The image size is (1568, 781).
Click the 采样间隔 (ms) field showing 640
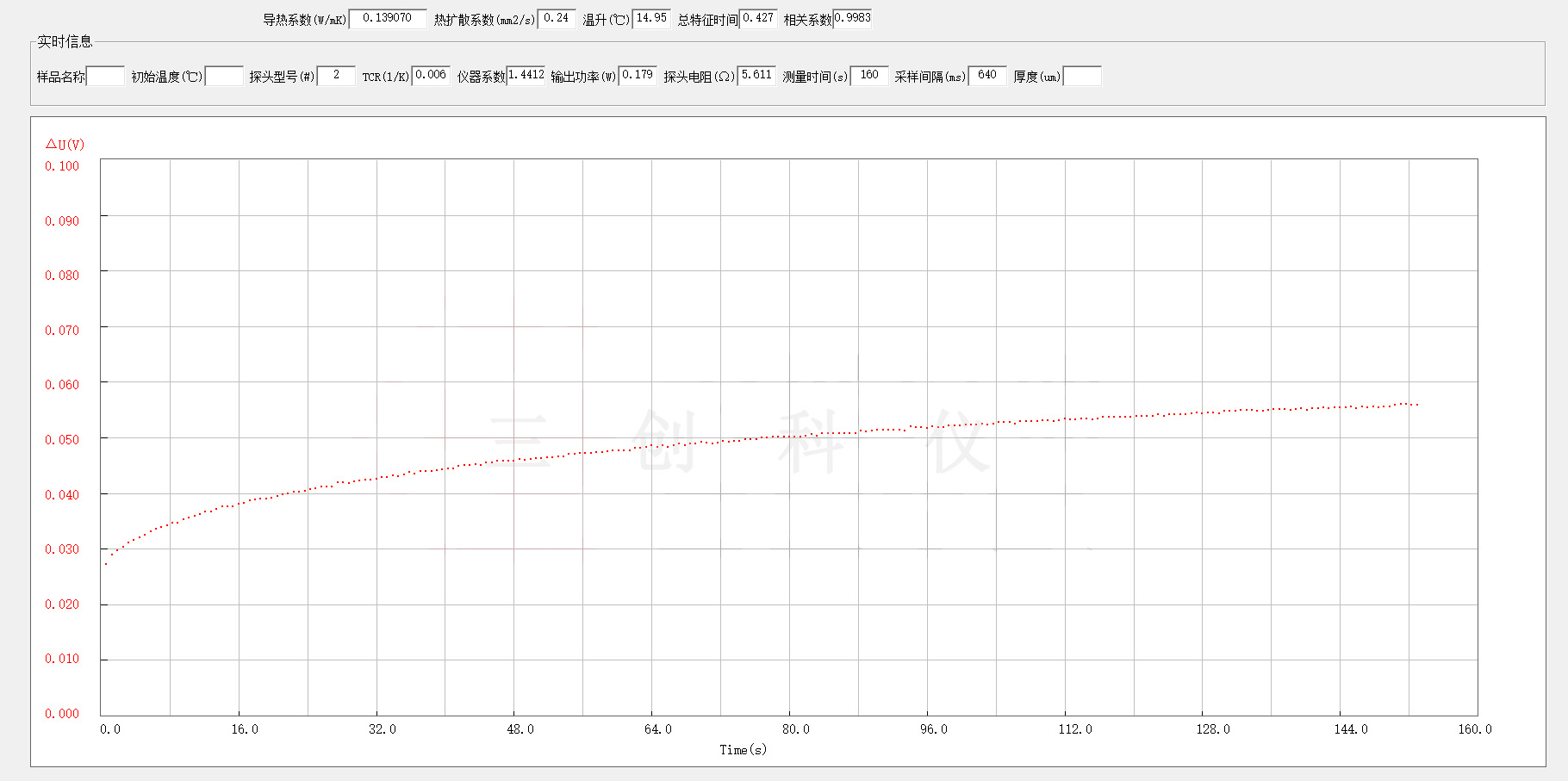coord(987,77)
